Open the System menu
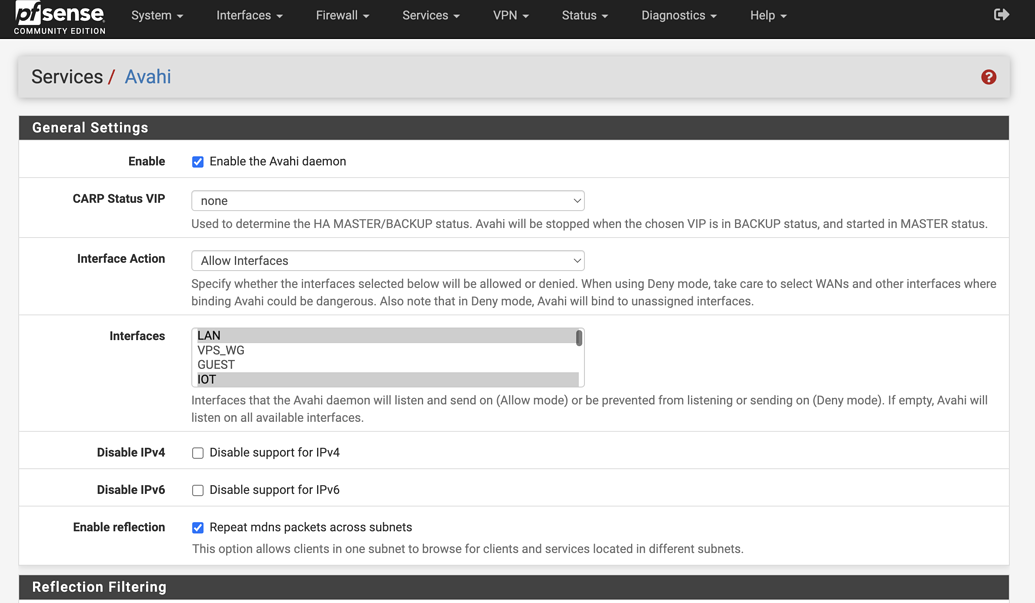1035x603 pixels. point(157,16)
